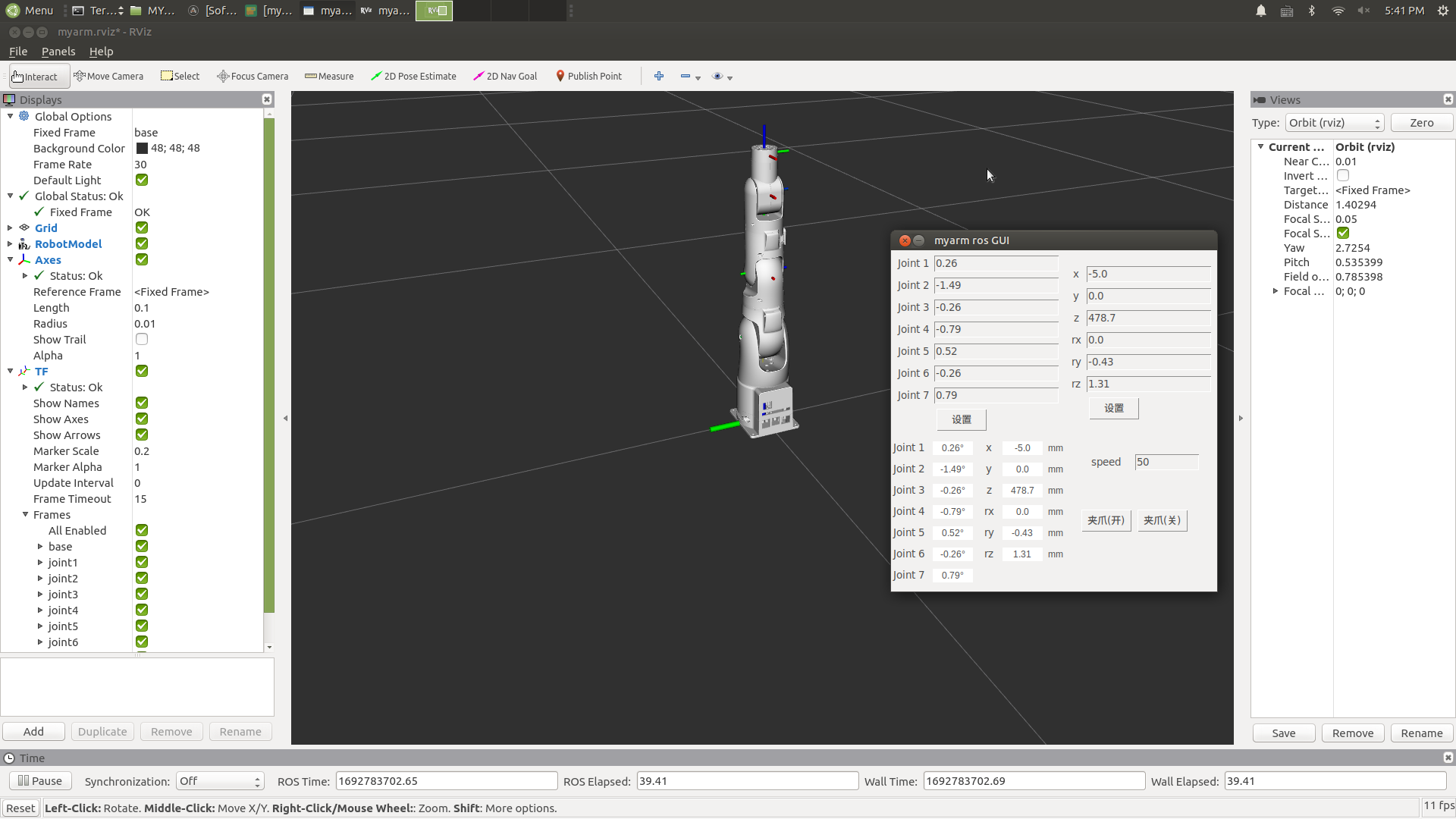Uncheck Show Names under TF
Viewport: 1456px width, 819px height.
(x=142, y=403)
